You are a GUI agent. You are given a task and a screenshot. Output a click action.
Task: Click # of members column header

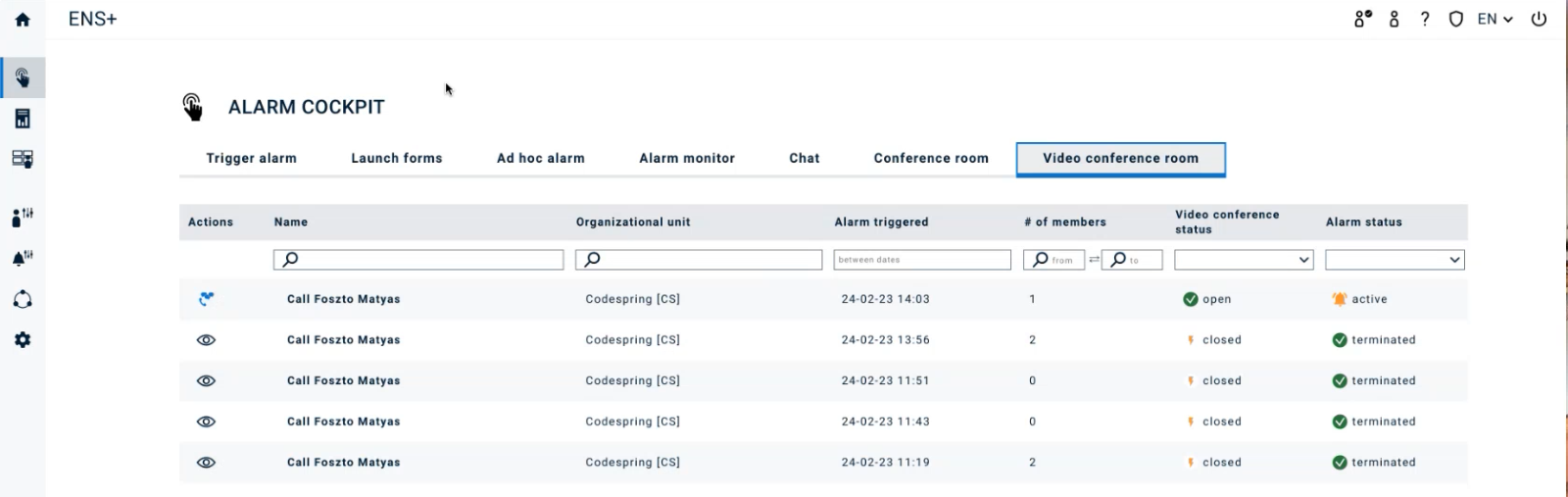point(1065,223)
